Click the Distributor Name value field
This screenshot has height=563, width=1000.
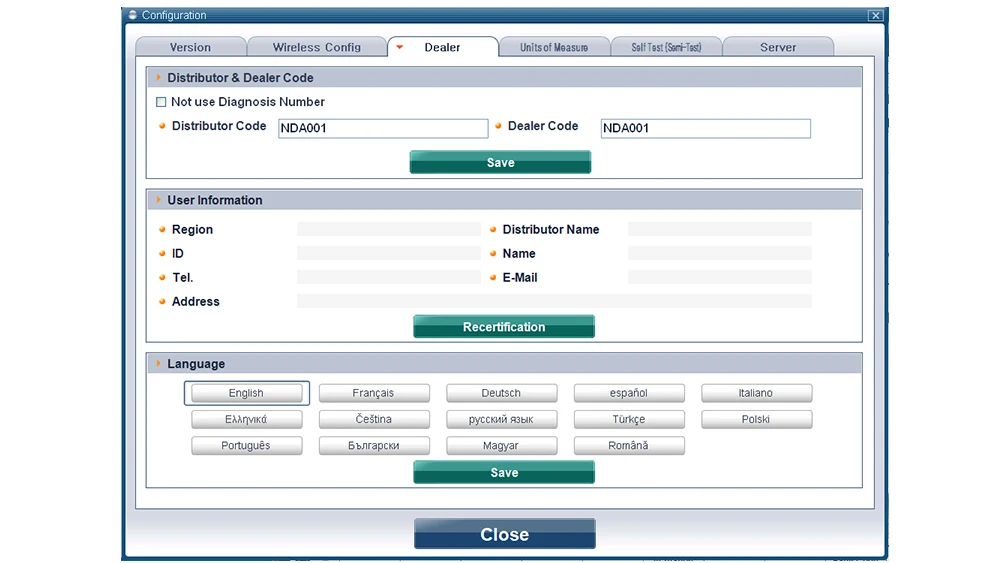720,229
